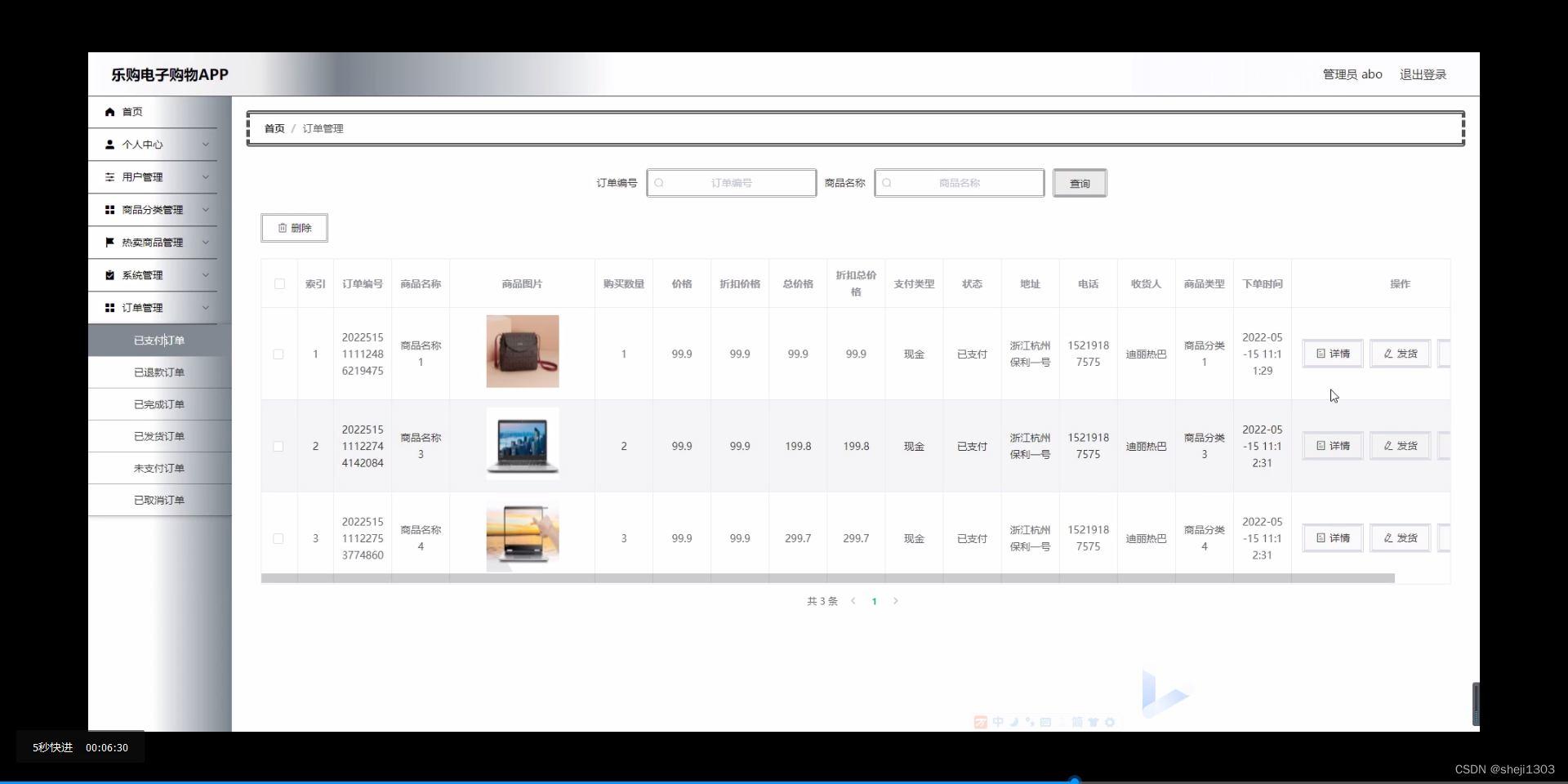1568x784 pixels.
Task: Open 未支付订单 in sidebar submenu
Action: click(160, 468)
